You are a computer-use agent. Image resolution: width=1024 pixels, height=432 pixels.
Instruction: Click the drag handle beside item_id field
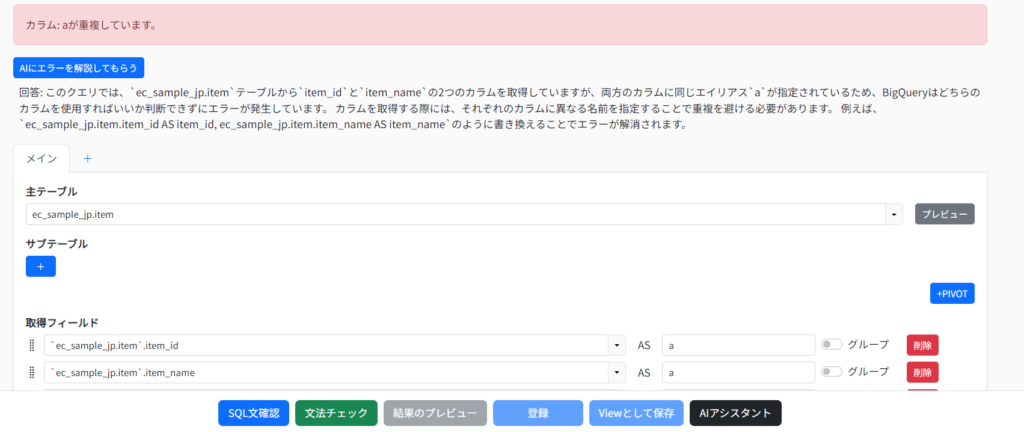32,345
